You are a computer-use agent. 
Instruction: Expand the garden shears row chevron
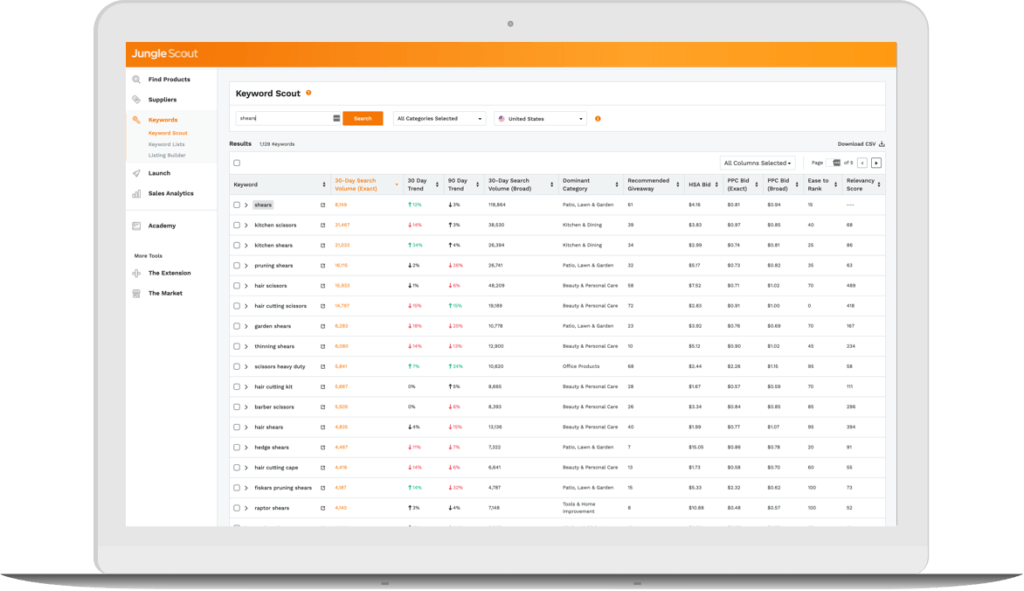pyautogui.click(x=246, y=327)
